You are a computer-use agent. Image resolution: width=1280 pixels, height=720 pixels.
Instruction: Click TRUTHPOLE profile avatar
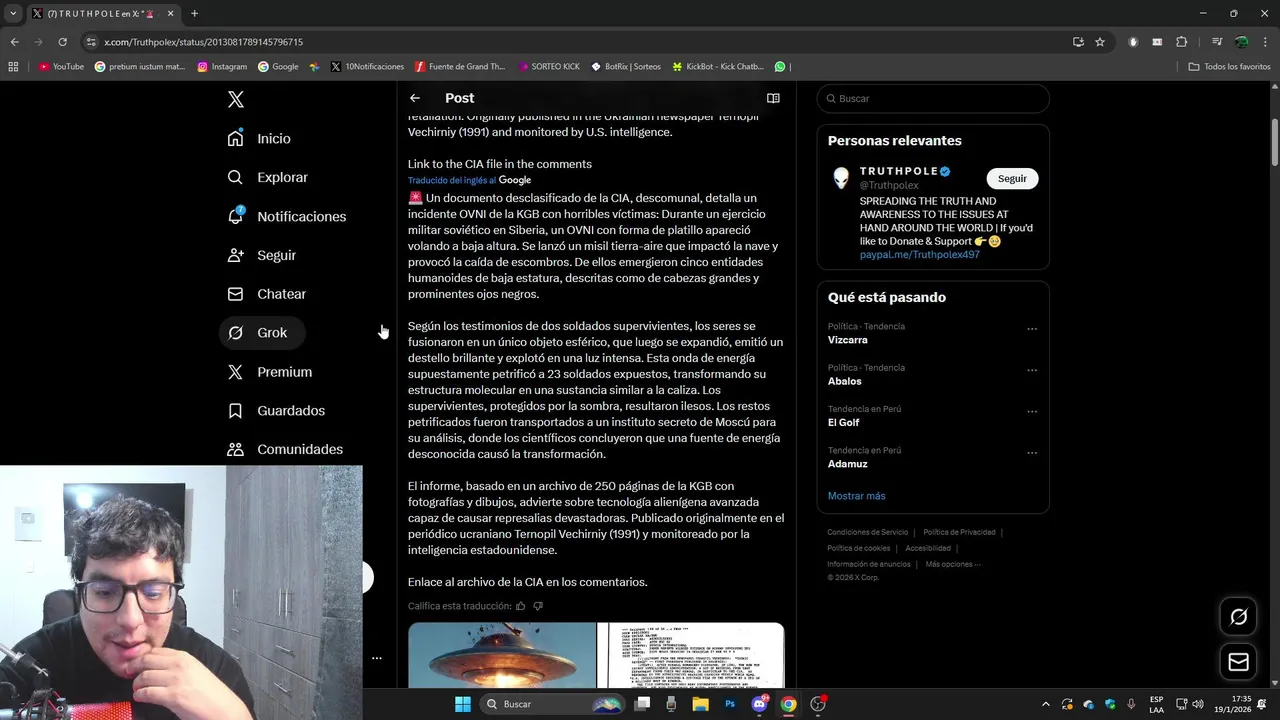click(x=841, y=178)
